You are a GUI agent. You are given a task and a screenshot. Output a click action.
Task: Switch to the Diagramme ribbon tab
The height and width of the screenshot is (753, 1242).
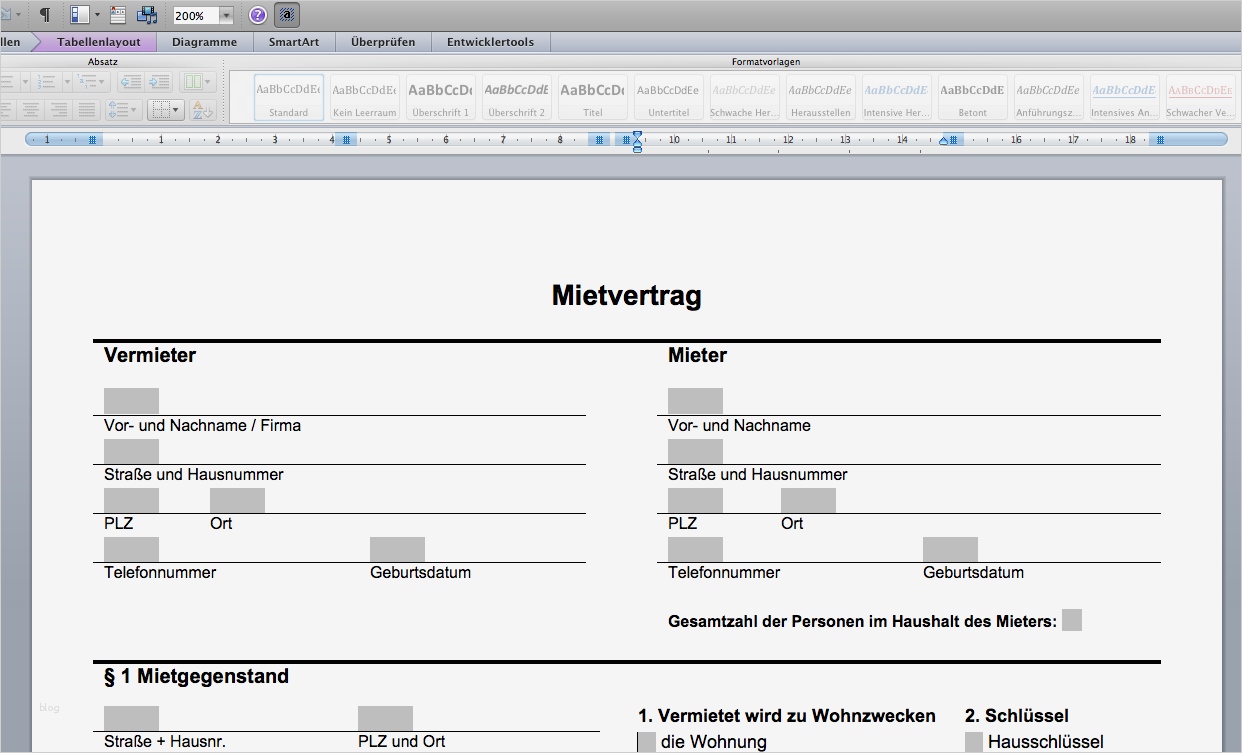[x=204, y=42]
